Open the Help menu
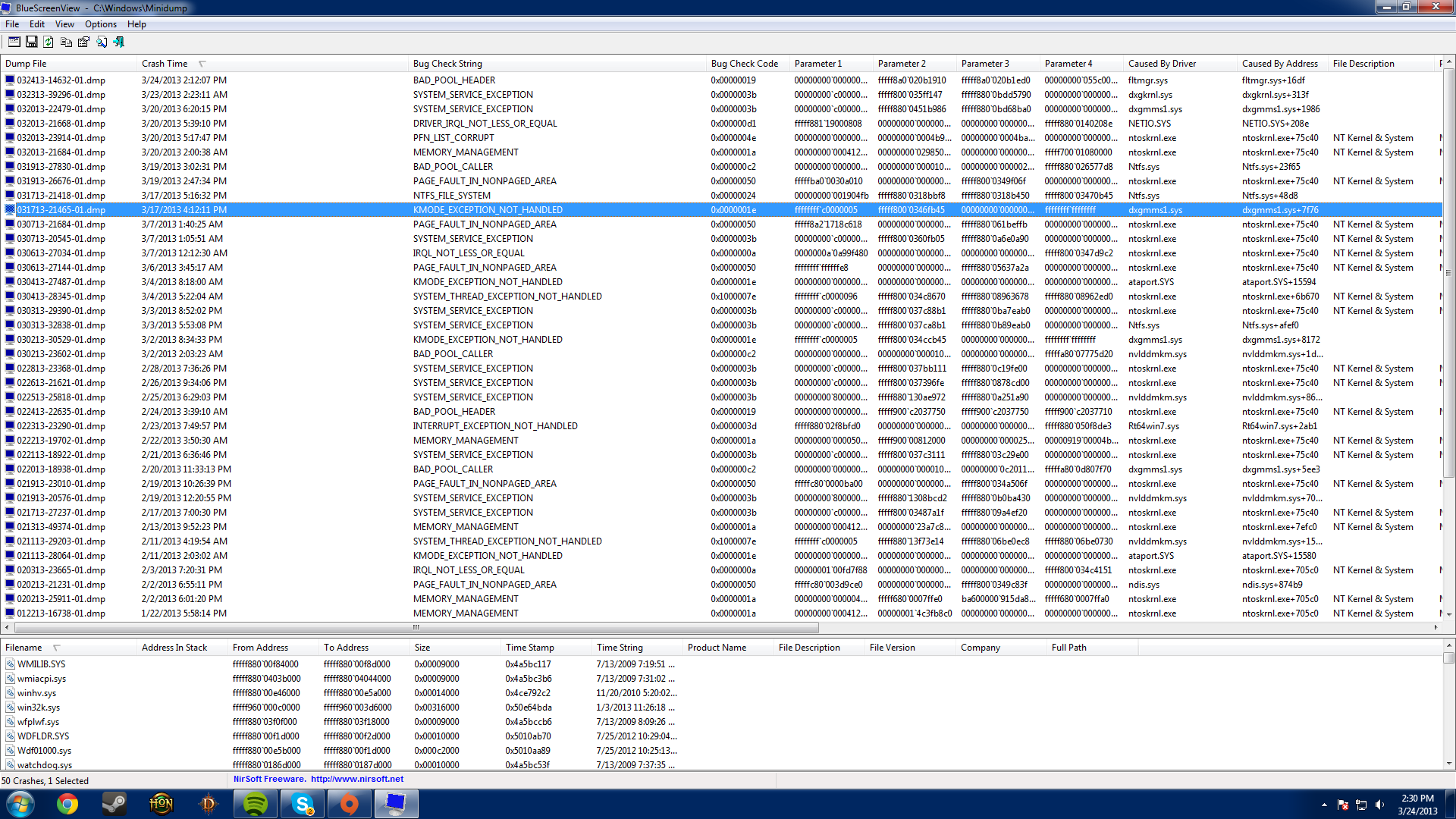Image resolution: width=1456 pixels, height=819 pixels. (x=136, y=24)
